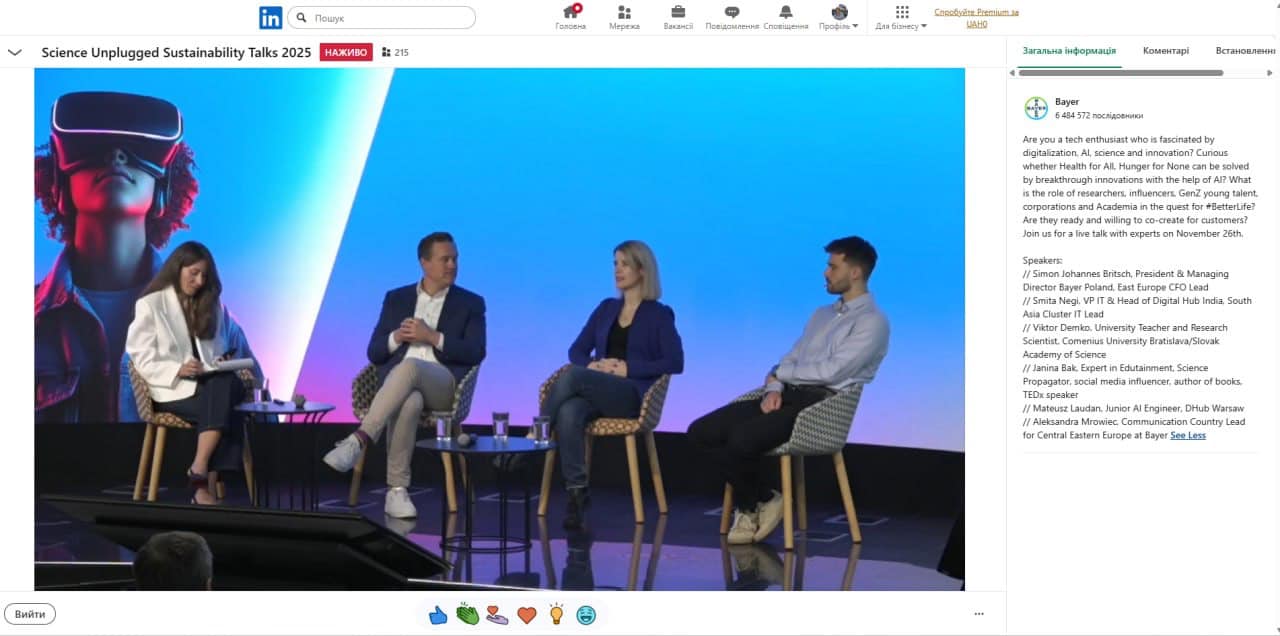The width and height of the screenshot is (1280, 636).
Task: React with the lightbulb Insightful icon
Action: click(x=556, y=615)
